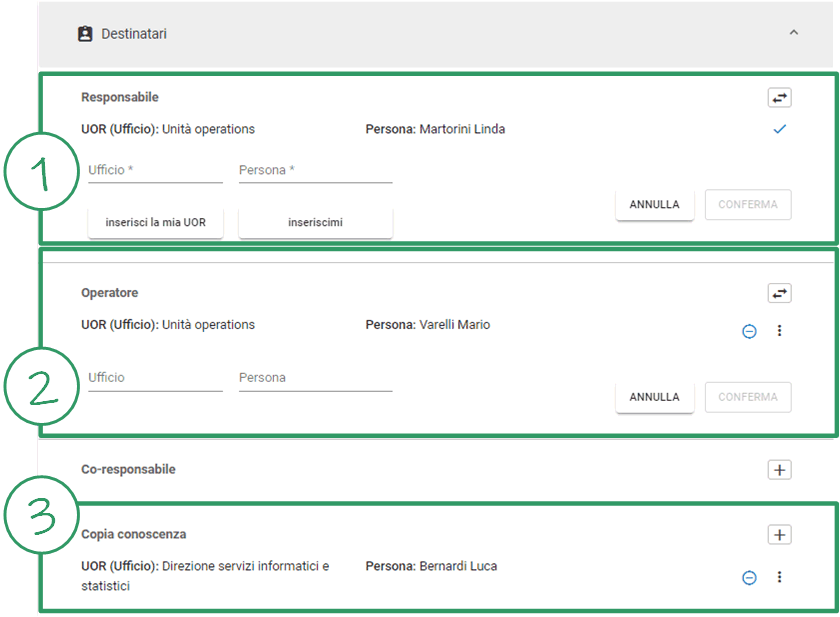Open three-dot menu for Varelli Mario
The image size is (840, 617).
pyautogui.click(x=780, y=331)
